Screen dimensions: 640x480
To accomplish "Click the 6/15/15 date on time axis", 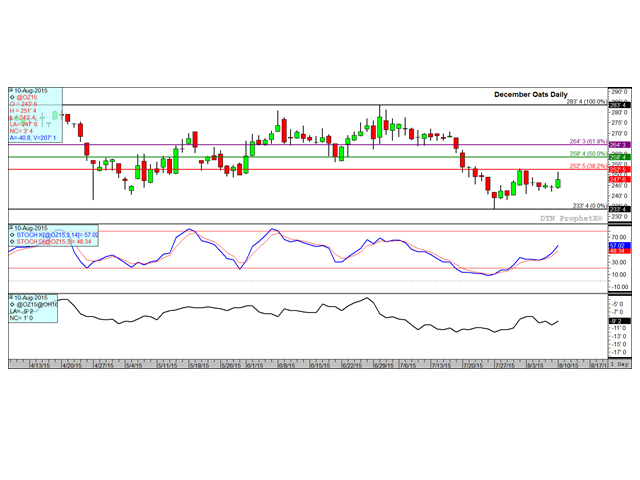I will pos(320,365).
